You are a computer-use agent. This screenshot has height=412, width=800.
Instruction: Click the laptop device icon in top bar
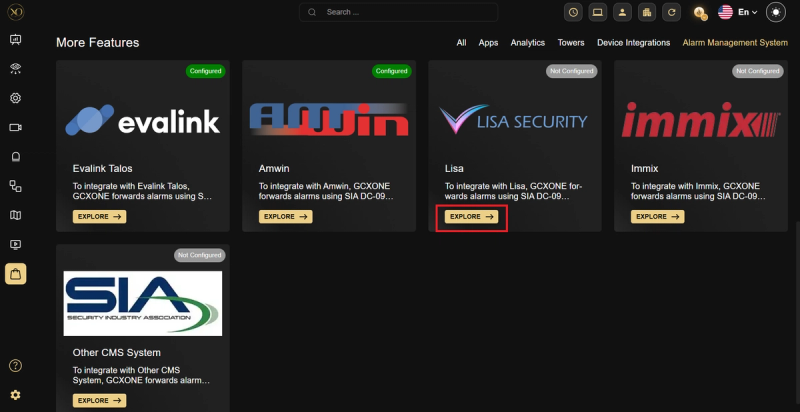click(x=597, y=12)
